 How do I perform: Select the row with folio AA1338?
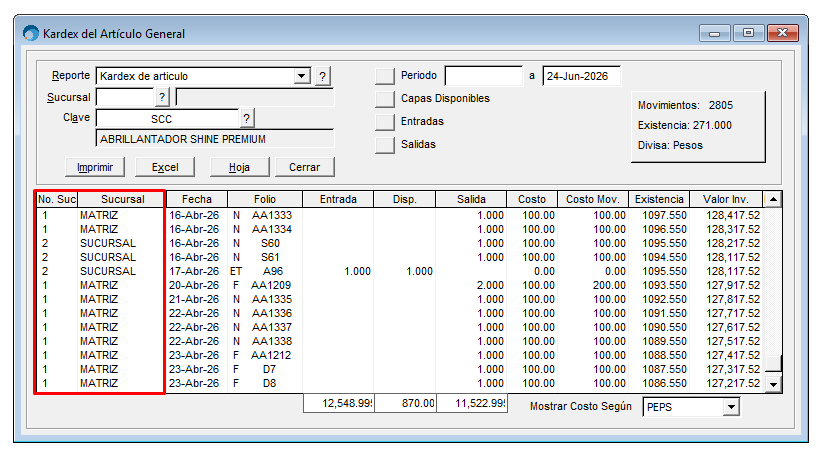[400, 341]
